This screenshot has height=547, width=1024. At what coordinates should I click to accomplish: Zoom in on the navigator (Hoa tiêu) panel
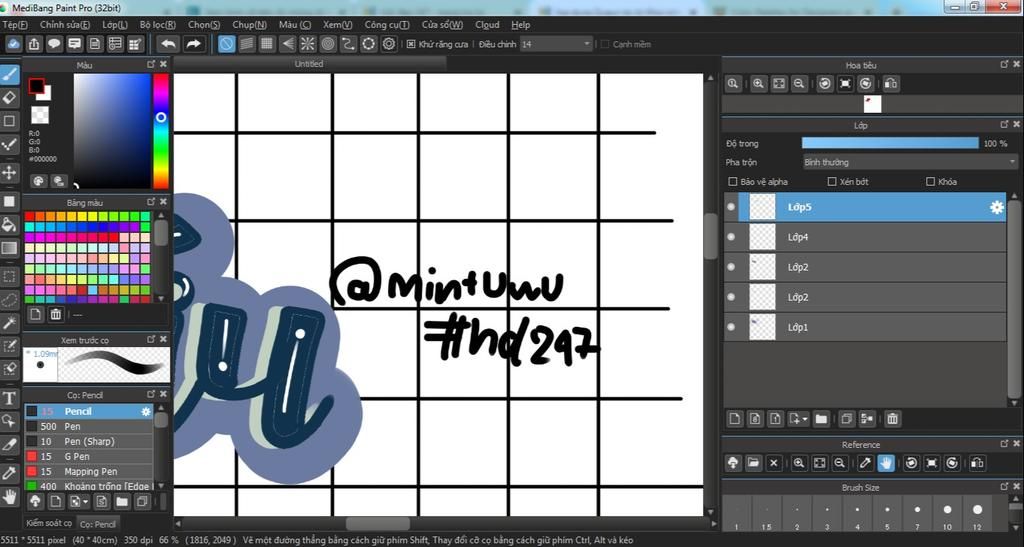coord(758,84)
